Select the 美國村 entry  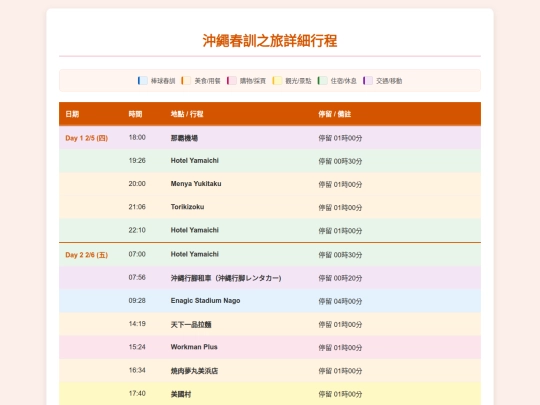click(x=181, y=394)
